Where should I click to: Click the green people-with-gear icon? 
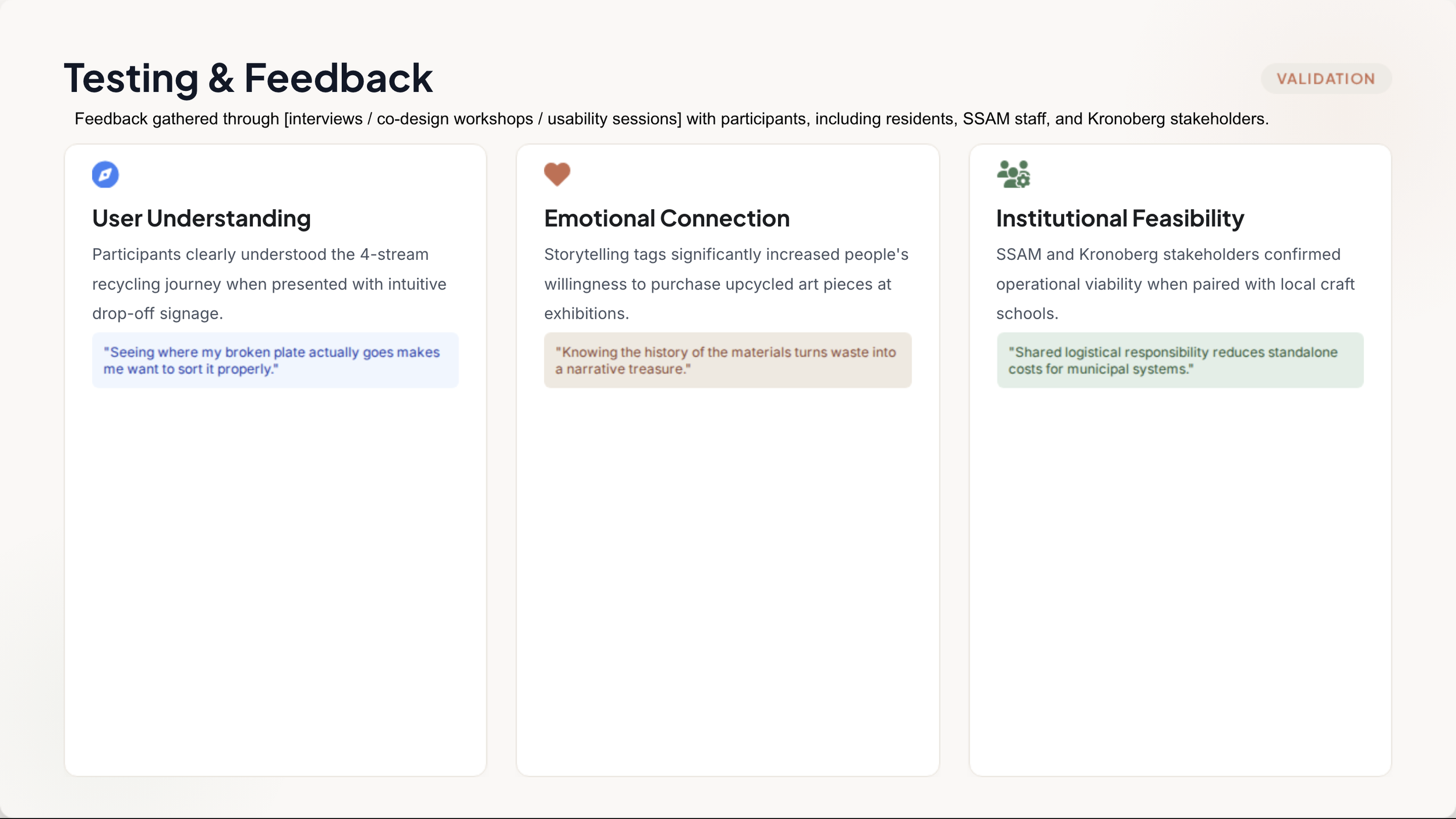(x=1013, y=174)
